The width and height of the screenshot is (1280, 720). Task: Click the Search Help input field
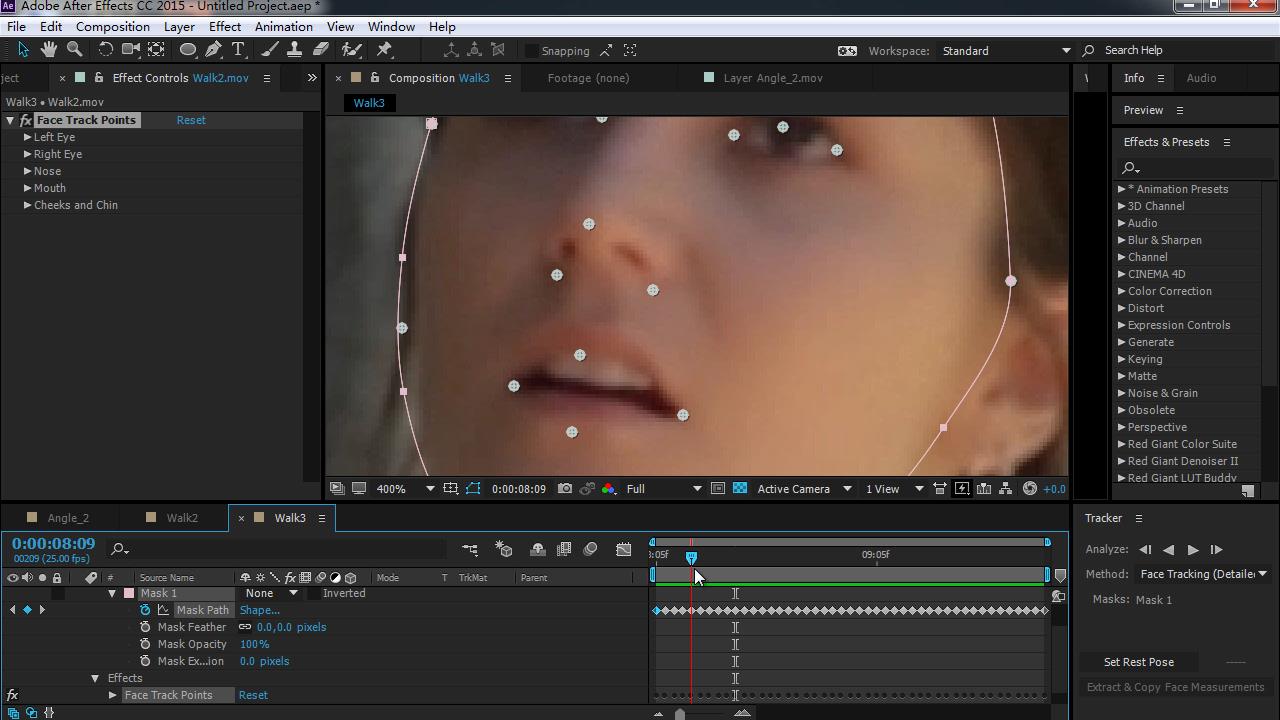coord(1188,51)
